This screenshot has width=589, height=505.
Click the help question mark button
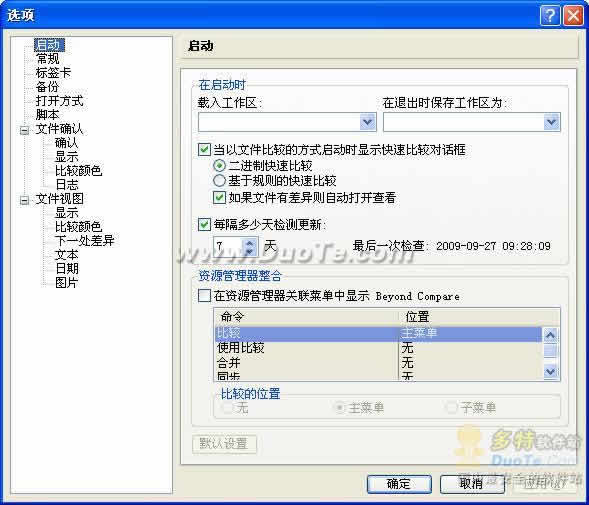click(550, 15)
